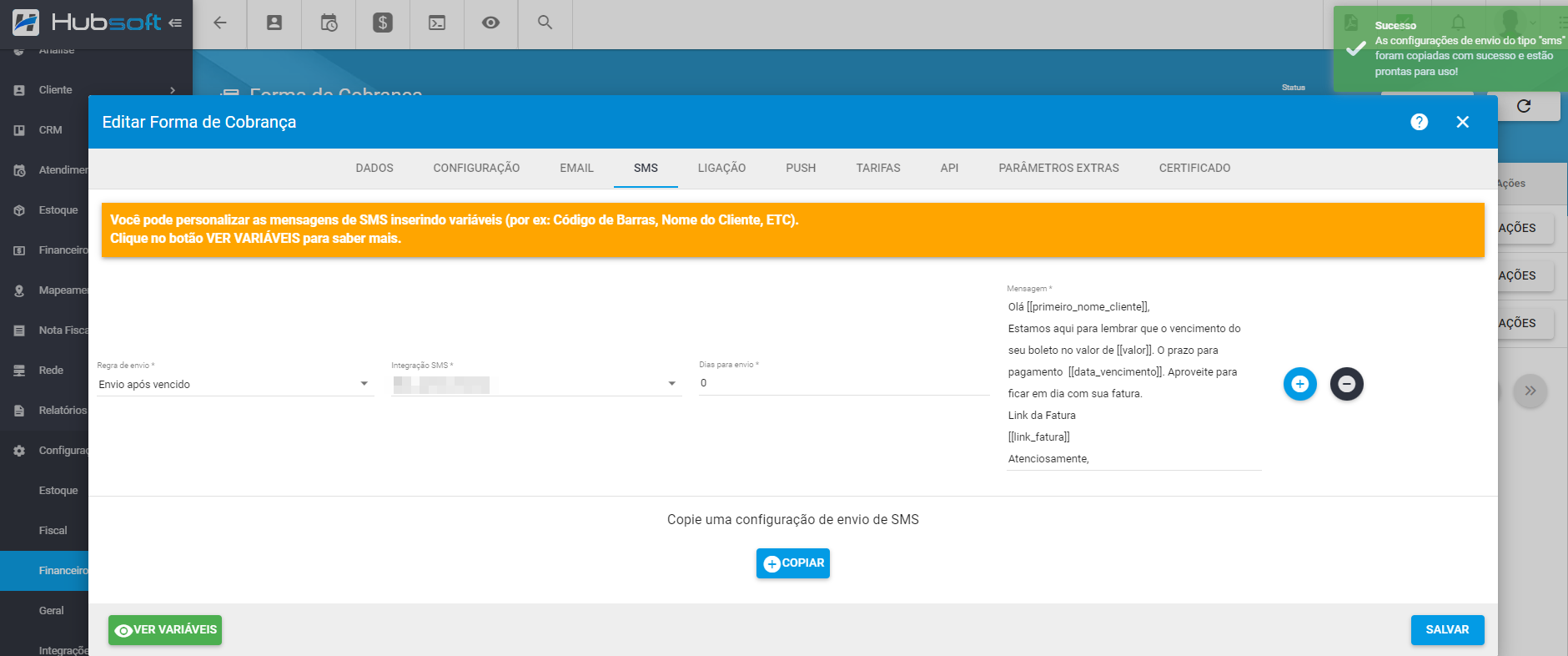Open the PARÂMETROS EXTRAS tab
Image resolution: width=1568 pixels, height=656 pixels.
pos(1058,168)
